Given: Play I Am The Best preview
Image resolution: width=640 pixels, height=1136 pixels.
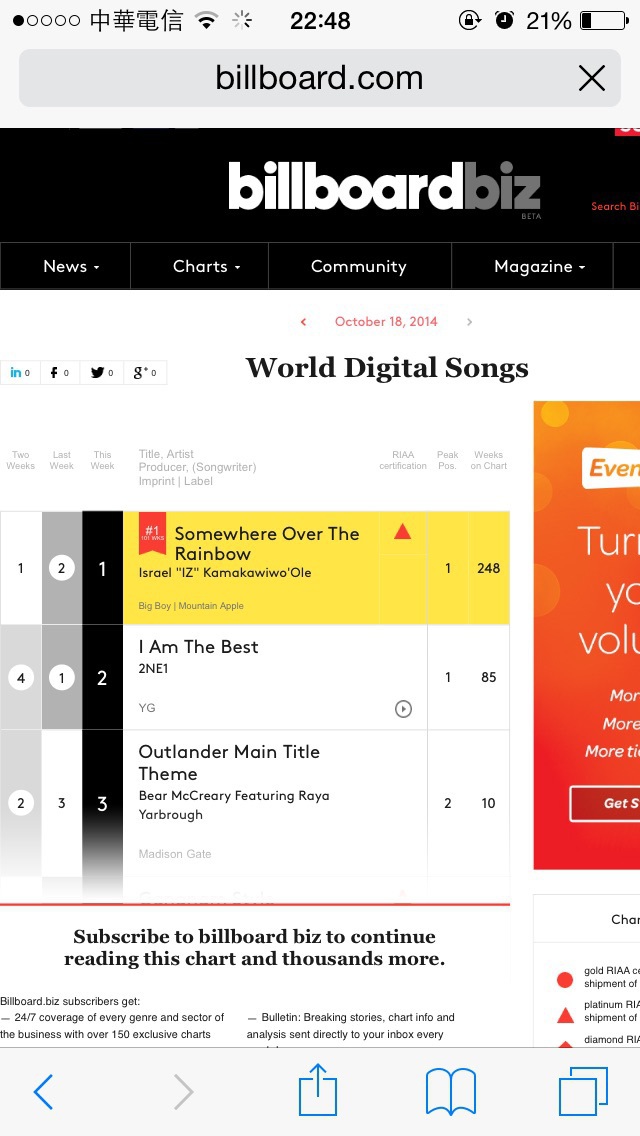Looking at the screenshot, I should point(403,709).
